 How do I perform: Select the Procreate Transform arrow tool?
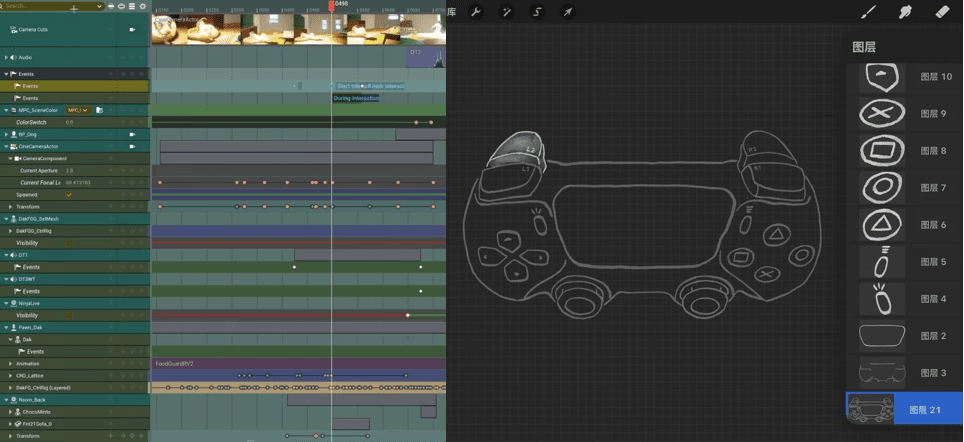567,12
